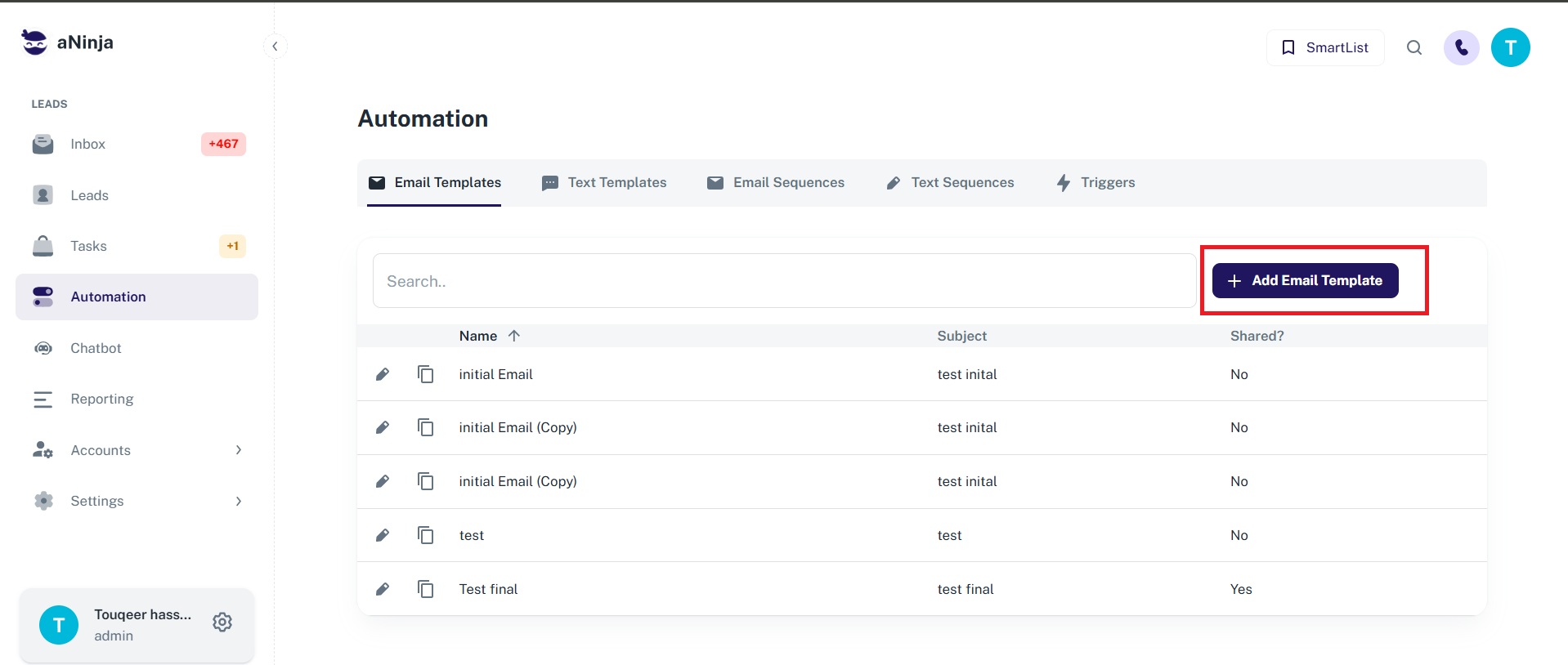Focus the template Search field

pyautogui.click(x=783, y=281)
